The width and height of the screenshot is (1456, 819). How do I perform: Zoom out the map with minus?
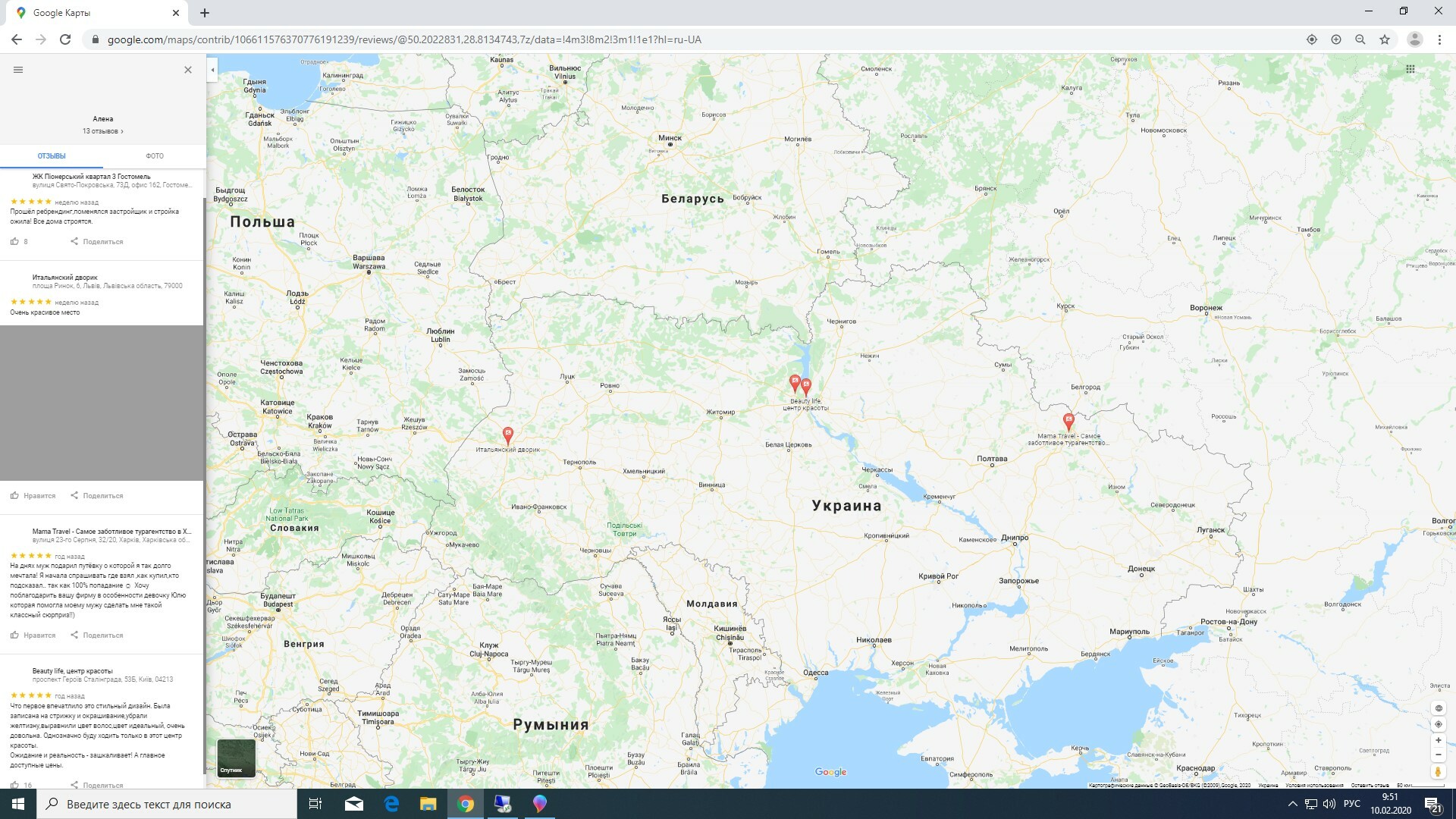coord(1438,755)
